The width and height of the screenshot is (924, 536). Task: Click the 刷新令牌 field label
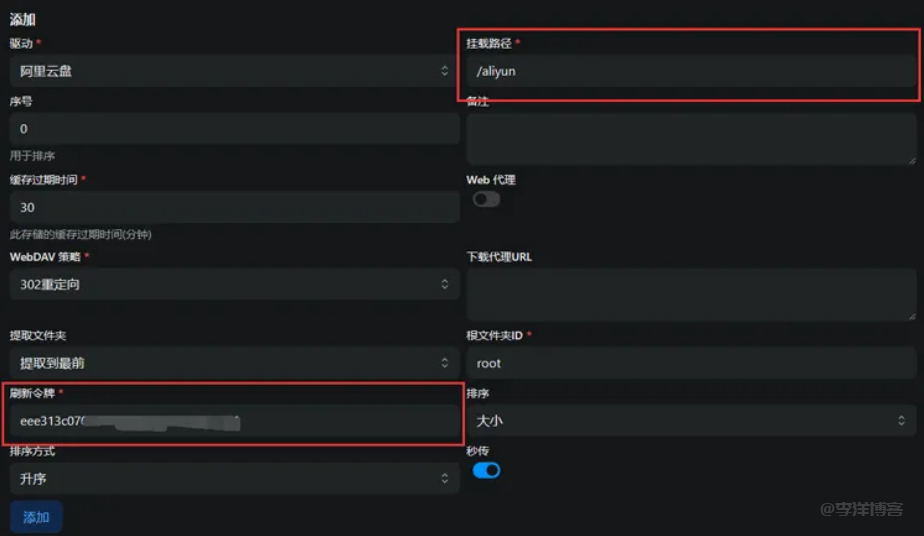click(32, 393)
